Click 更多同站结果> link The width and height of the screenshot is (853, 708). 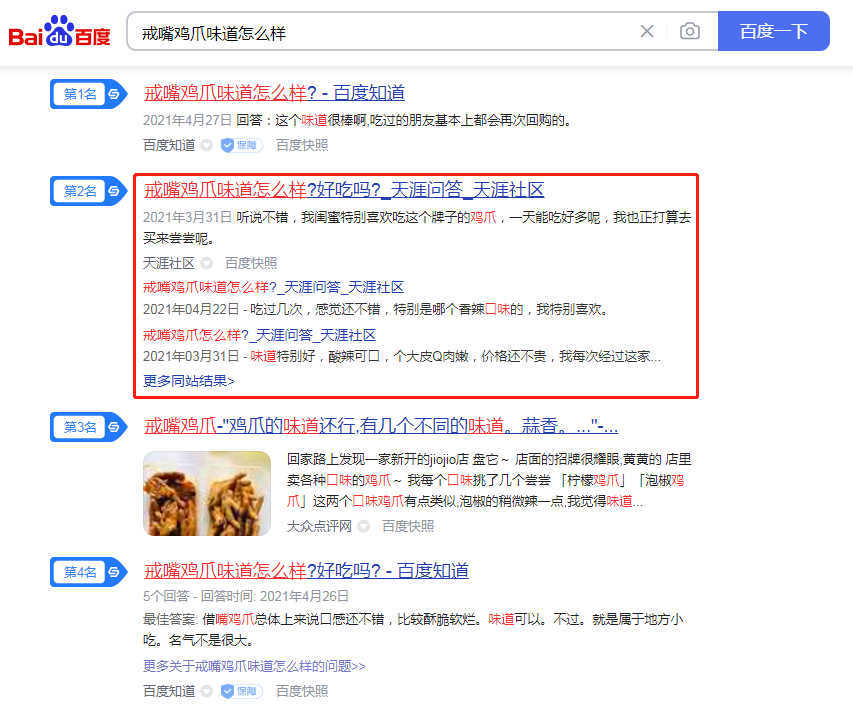189,381
